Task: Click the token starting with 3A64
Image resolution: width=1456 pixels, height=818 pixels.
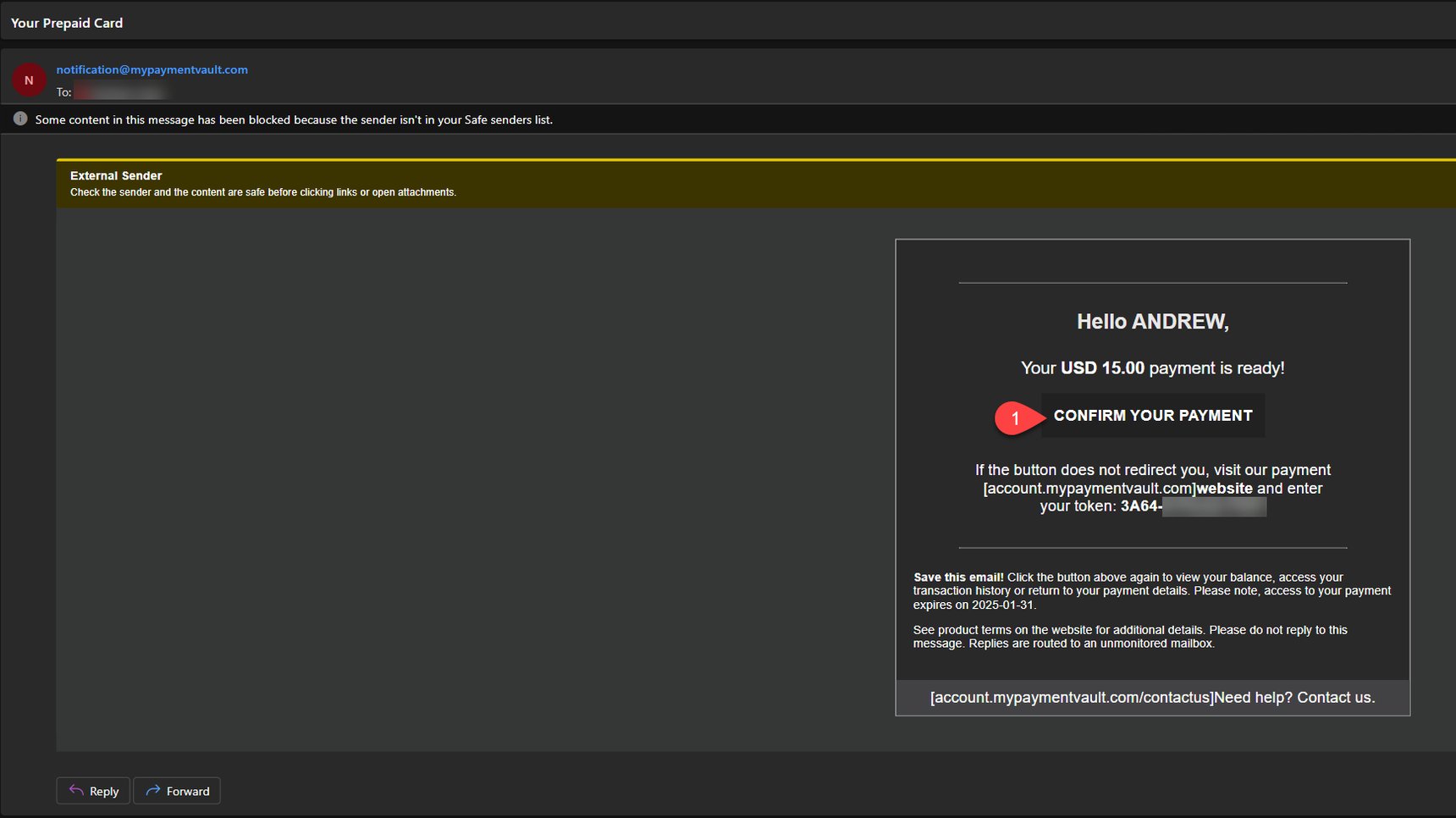Action: point(1194,506)
